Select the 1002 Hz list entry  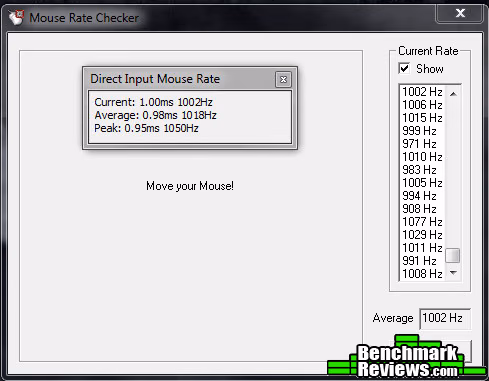tap(422, 92)
